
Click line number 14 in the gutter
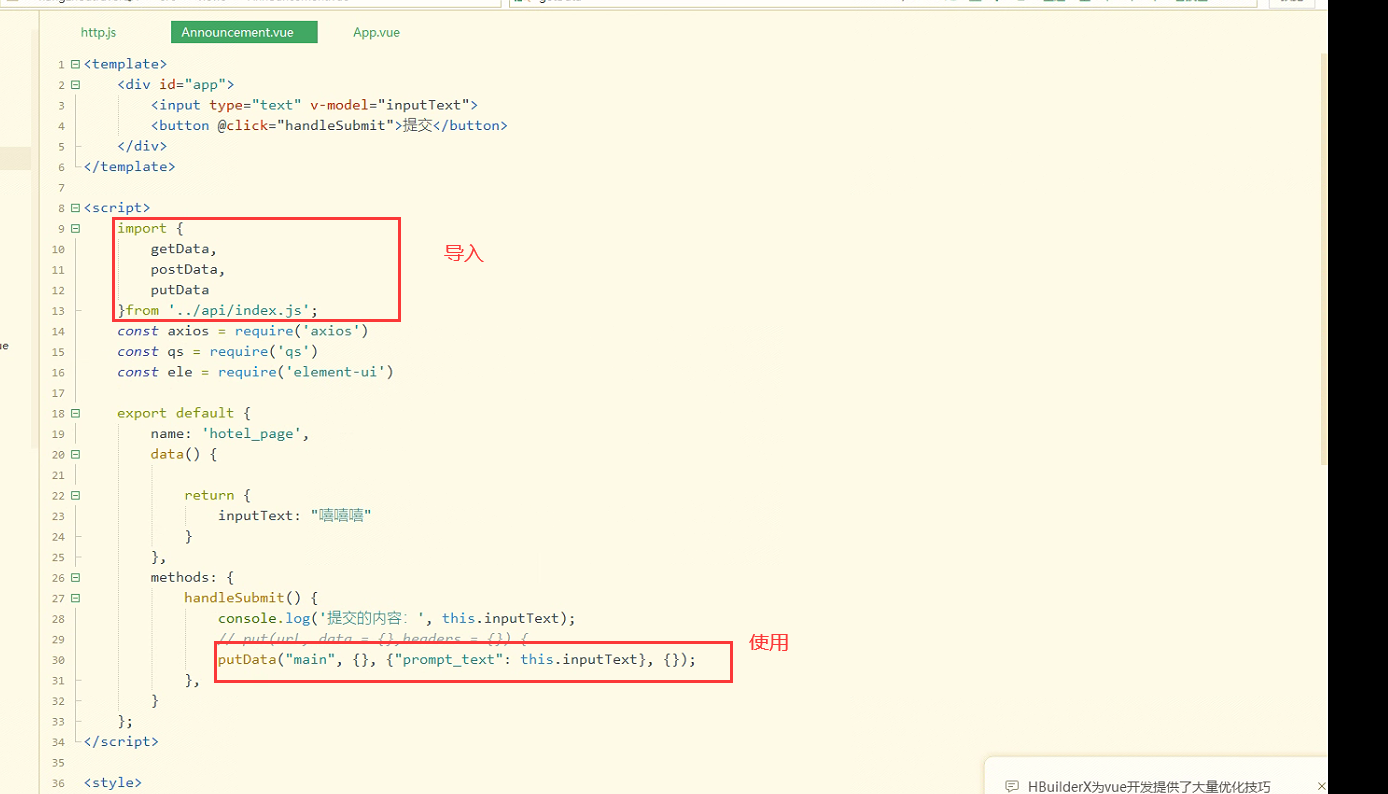coord(58,331)
